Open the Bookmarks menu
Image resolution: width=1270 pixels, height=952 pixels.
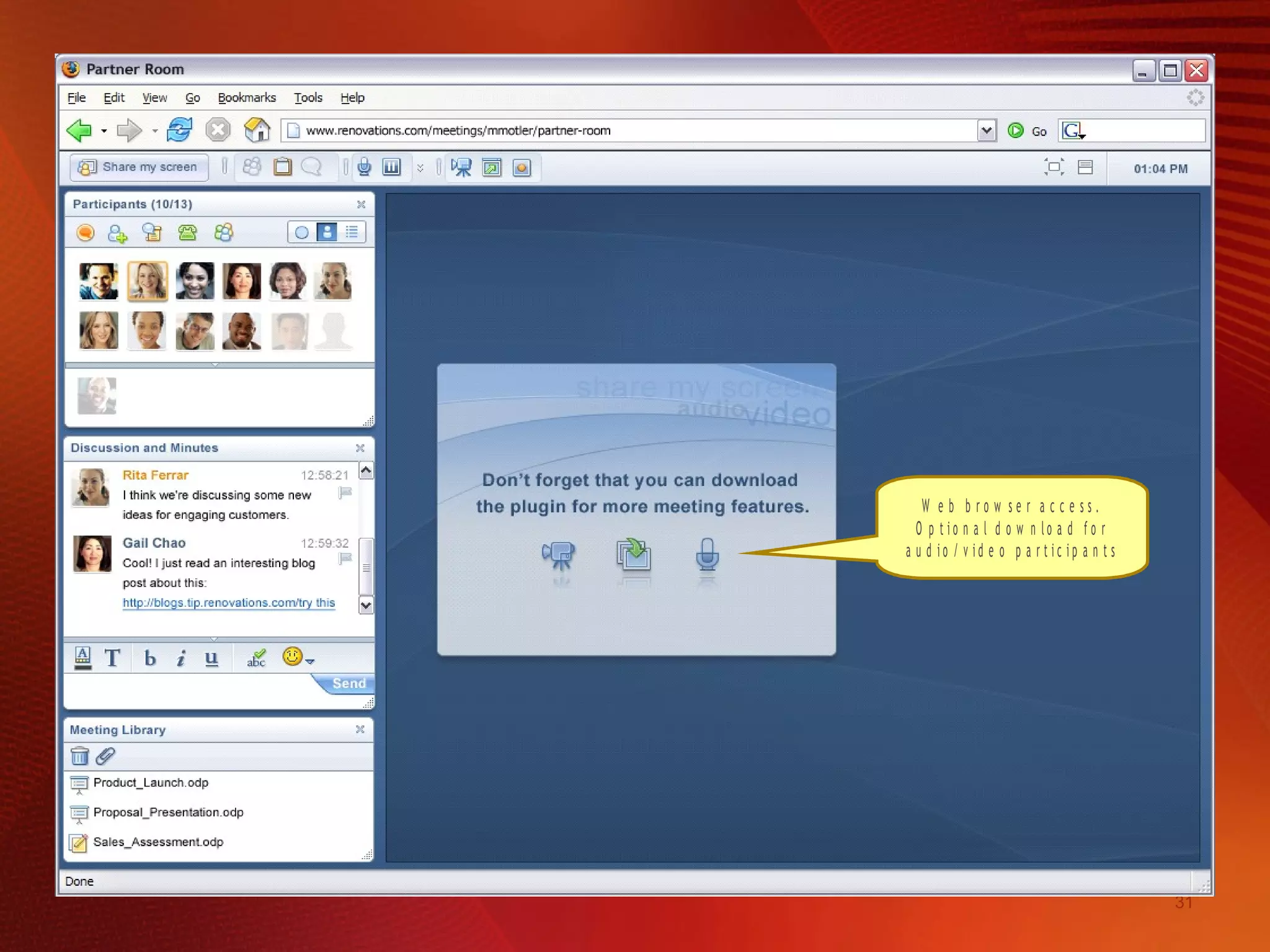tap(246, 98)
